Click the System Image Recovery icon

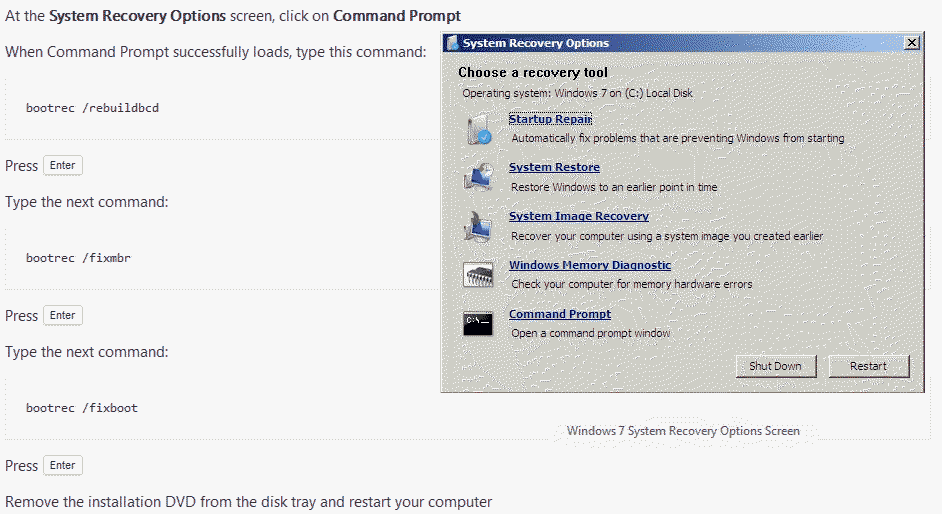(479, 227)
